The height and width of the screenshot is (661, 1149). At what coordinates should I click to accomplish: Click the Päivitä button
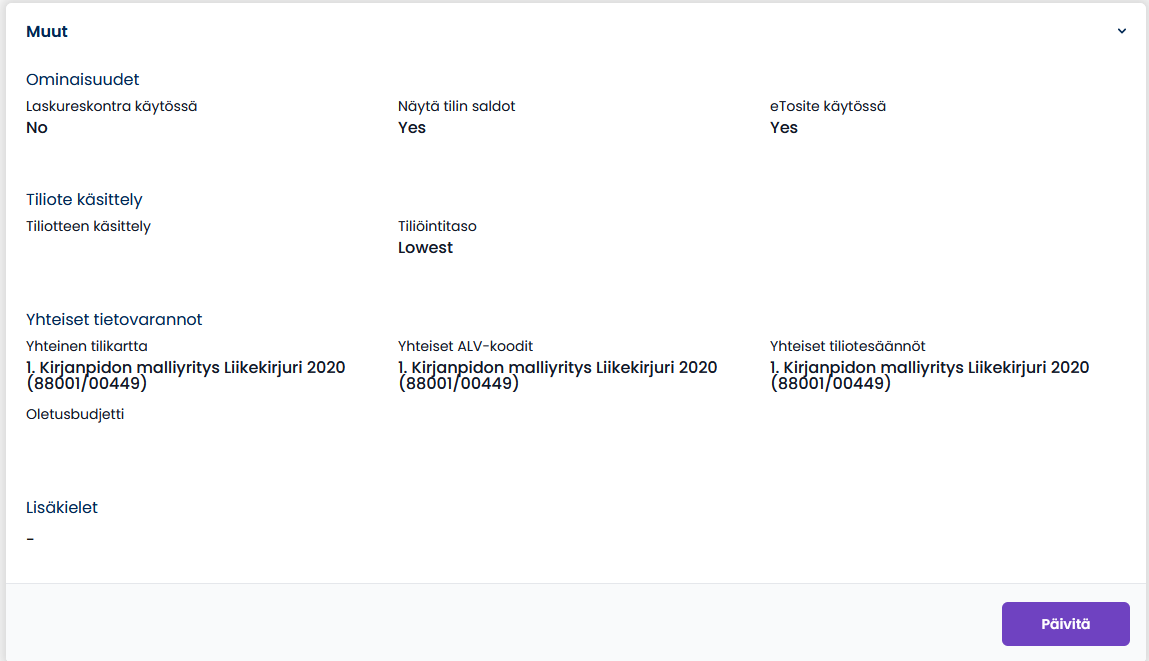[x=1065, y=624]
